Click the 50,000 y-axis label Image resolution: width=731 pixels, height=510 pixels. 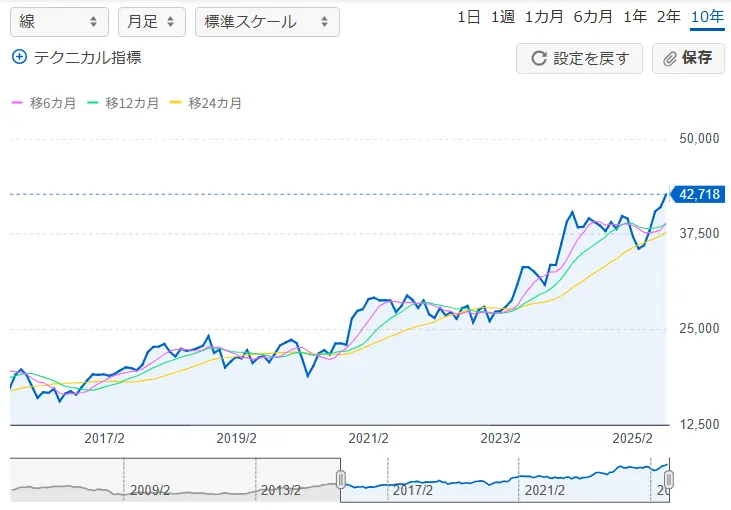point(699,138)
